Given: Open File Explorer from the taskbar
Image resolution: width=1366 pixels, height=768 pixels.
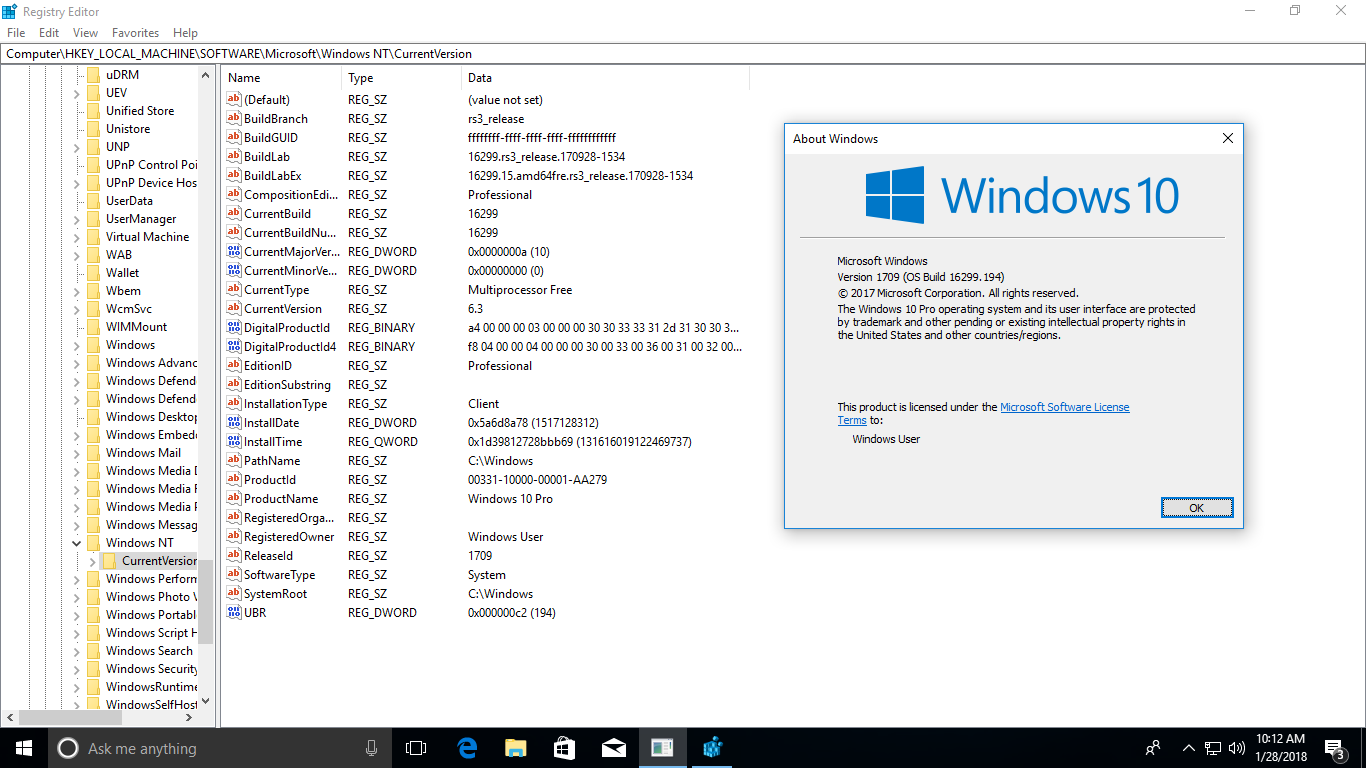Looking at the screenshot, I should pos(515,747).
